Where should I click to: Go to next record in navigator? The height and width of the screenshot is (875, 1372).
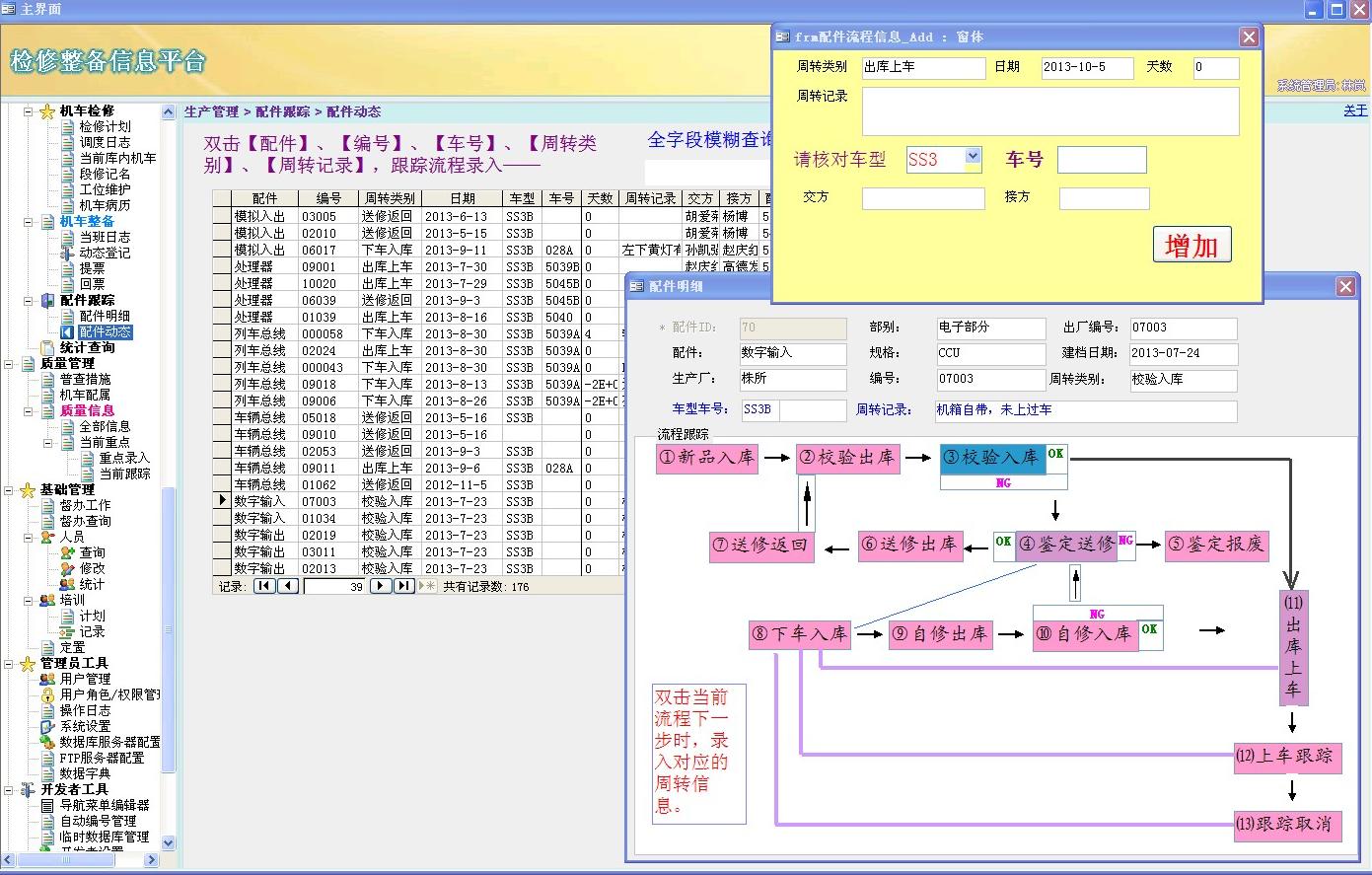pyautogui.click(x=381, y=586)
